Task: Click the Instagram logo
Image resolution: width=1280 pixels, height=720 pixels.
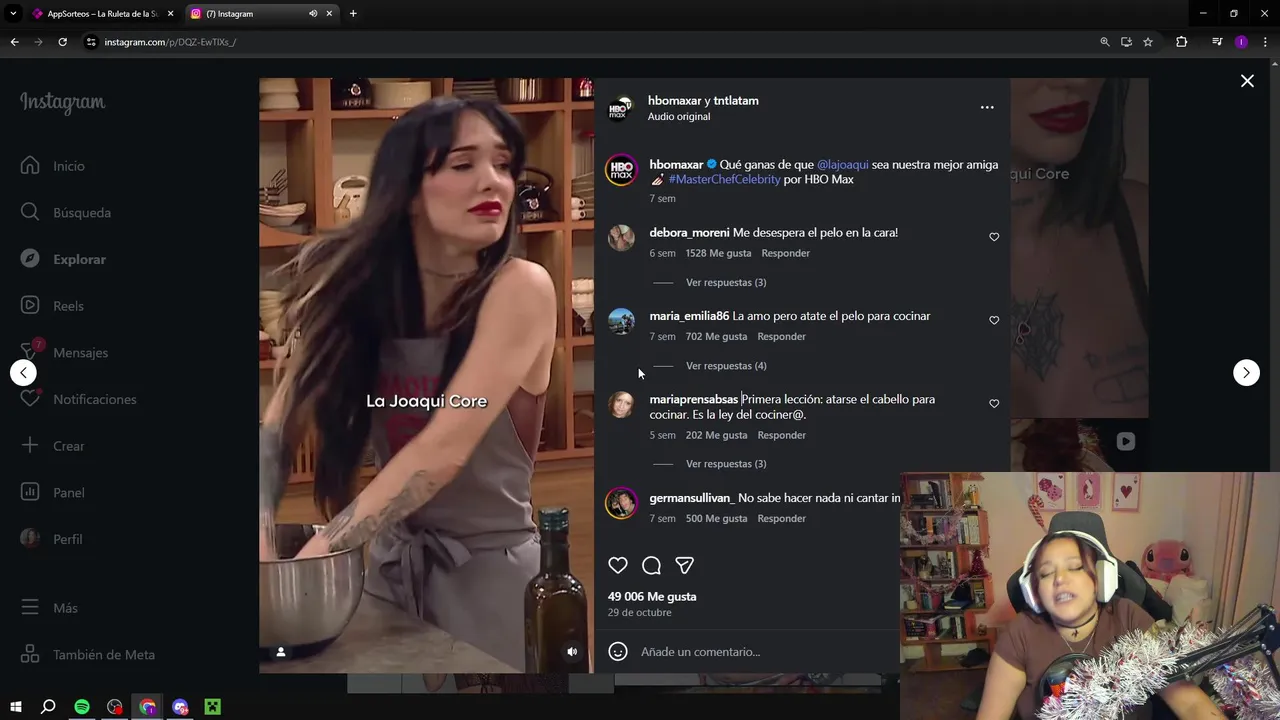Action: pyautogui.click(x=63, y=103)
